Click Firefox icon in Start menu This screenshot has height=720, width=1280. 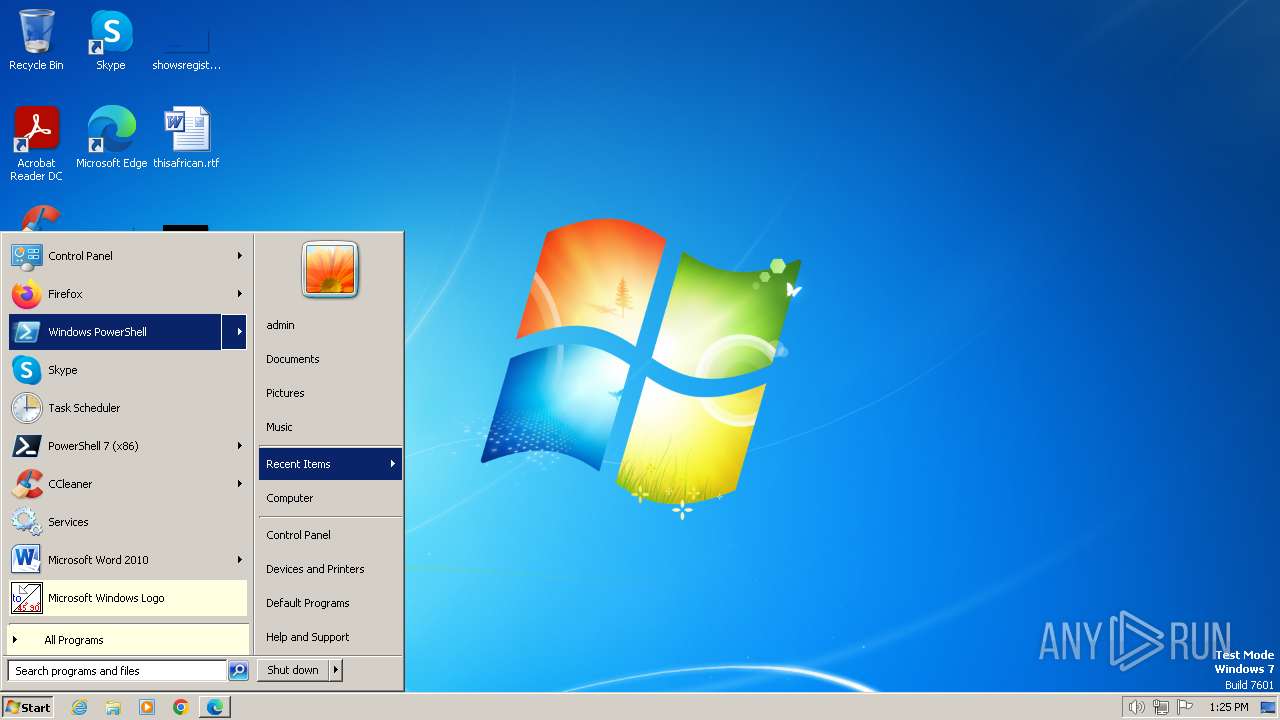(27, 294)
